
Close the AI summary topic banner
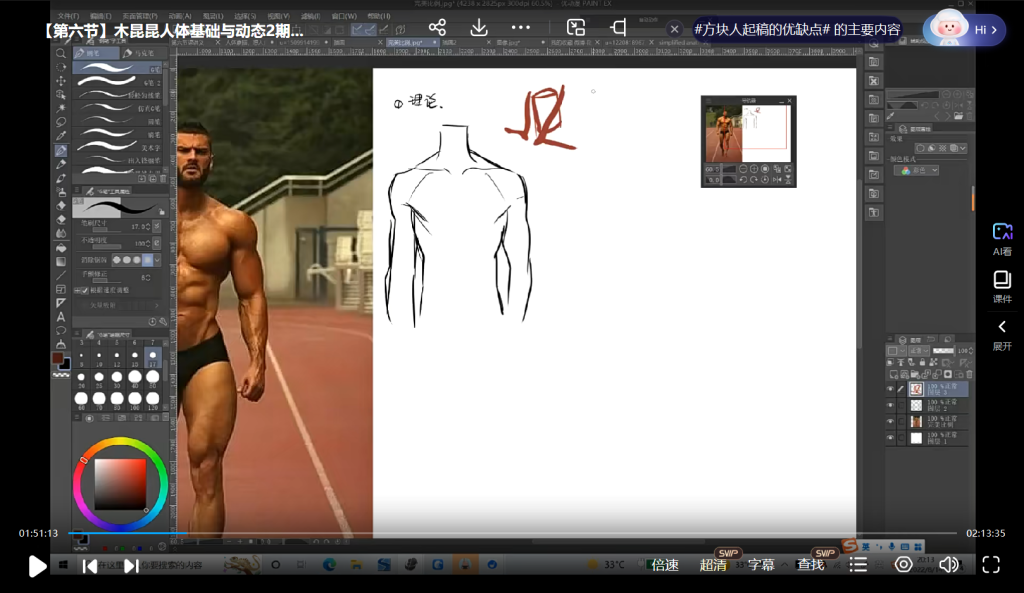pos(675,30)
